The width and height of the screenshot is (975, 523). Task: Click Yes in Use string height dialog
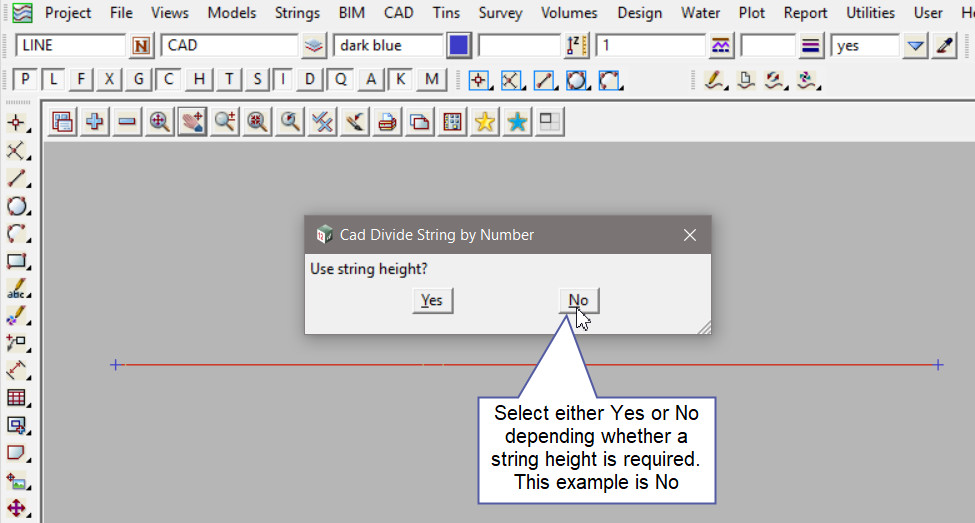432,300
